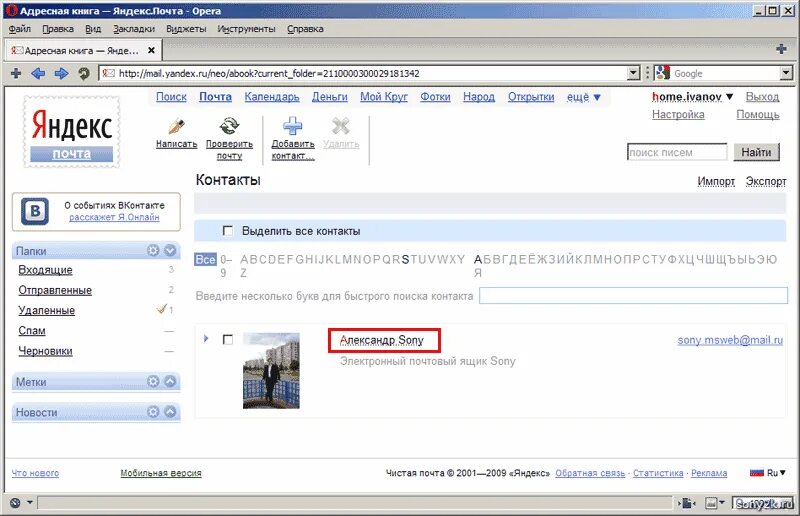The image size is (800, 516).
Task: Focus the quick contact search field
Action: (x=633, y=296)
